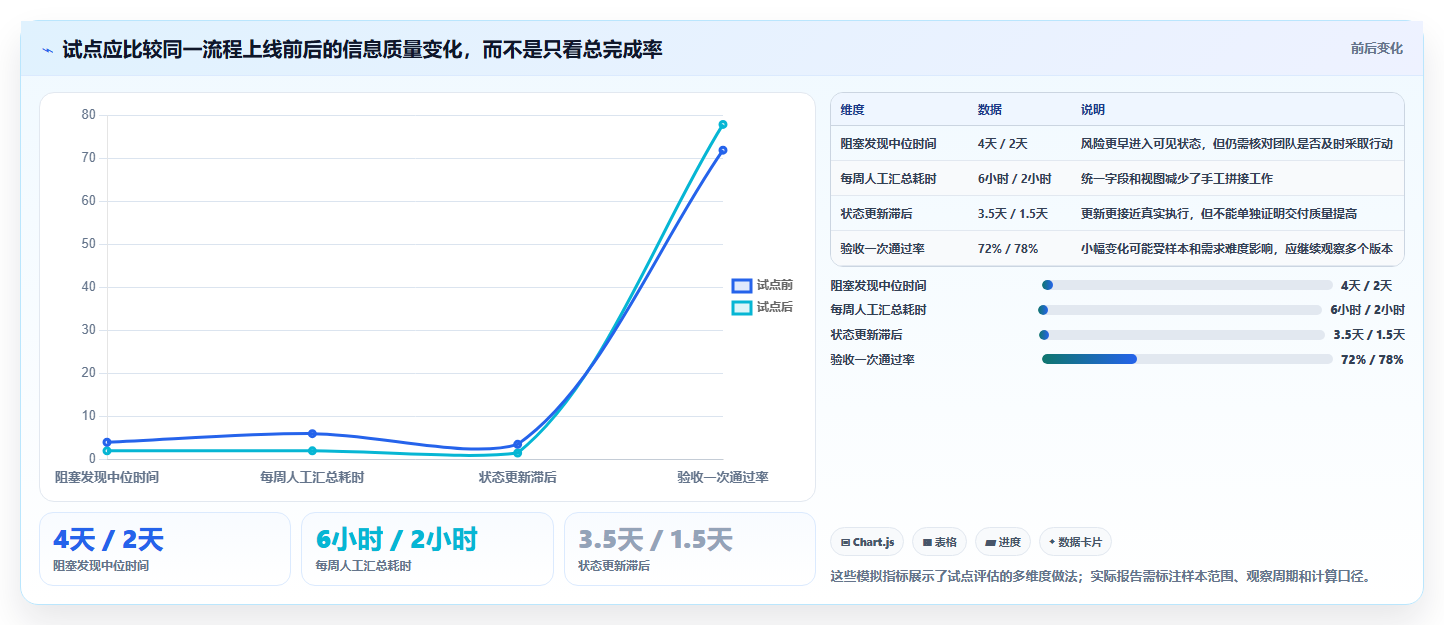This screenshot has height=625, width=1444.
Task: Select the 阻塞发现中位时间 progress bar
Action: coord(1187,285)
